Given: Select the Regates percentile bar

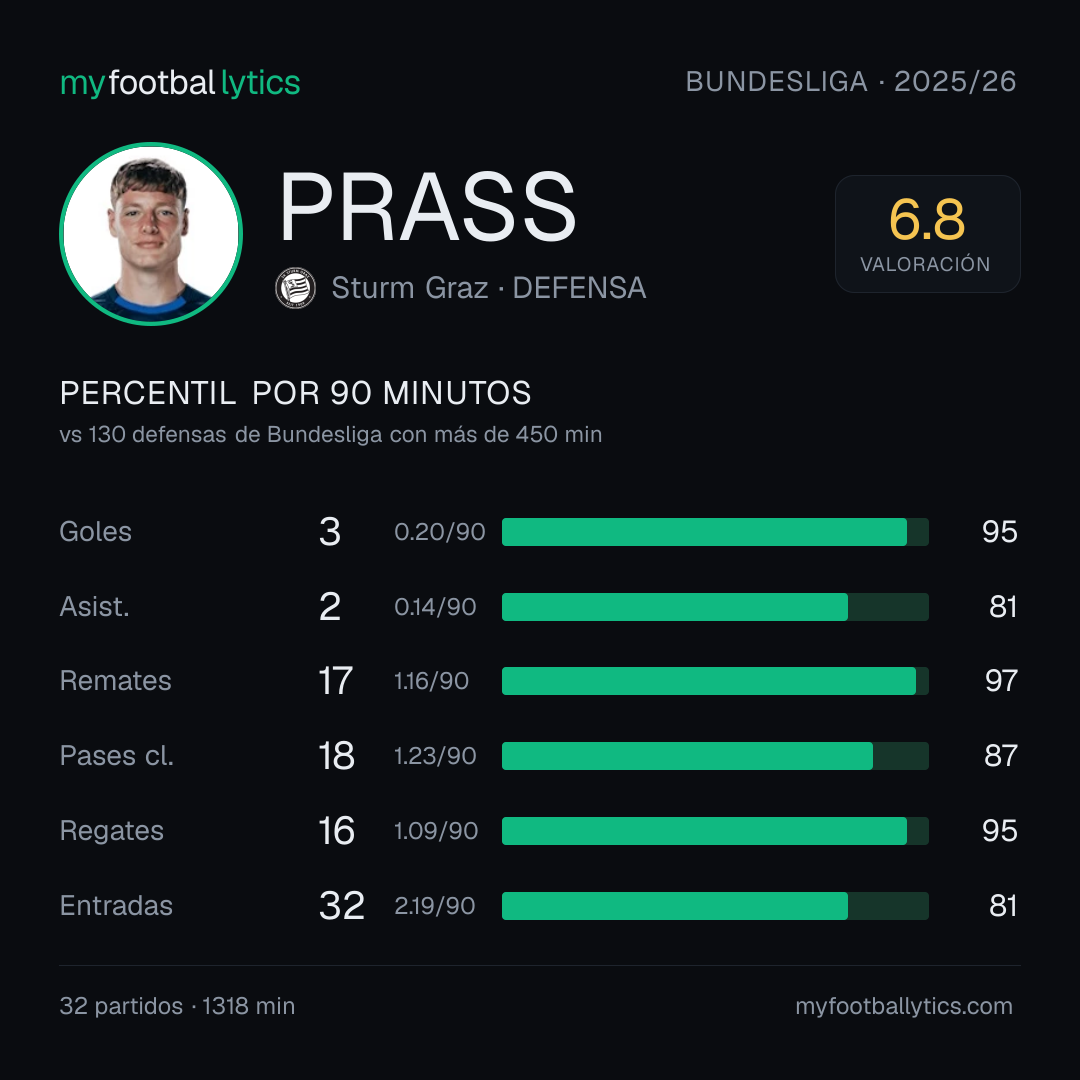Looking at the screenshot, I should point(715,831).
